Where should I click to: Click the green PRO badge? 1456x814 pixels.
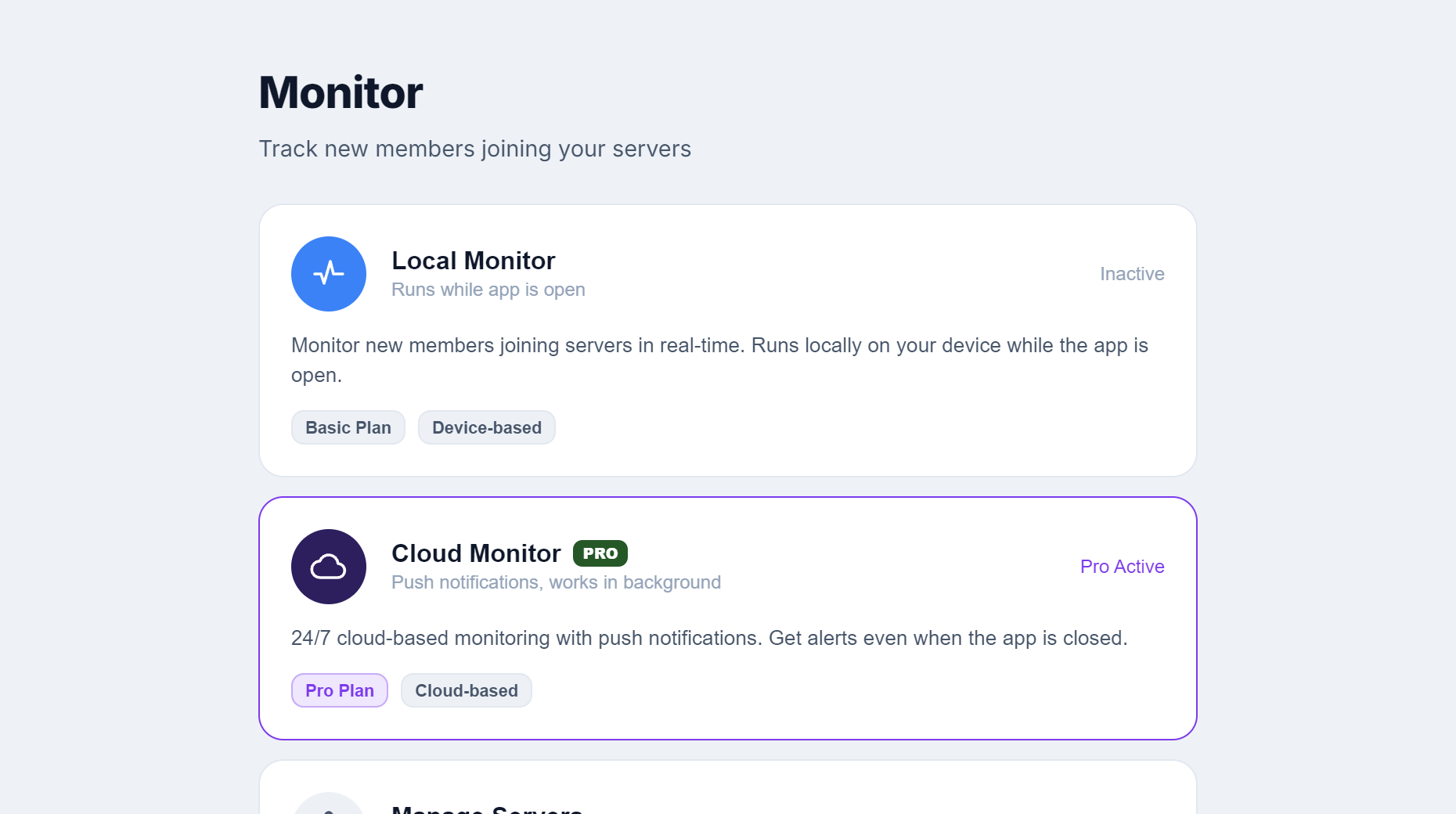pyautogui.click(x=600, y=553)
